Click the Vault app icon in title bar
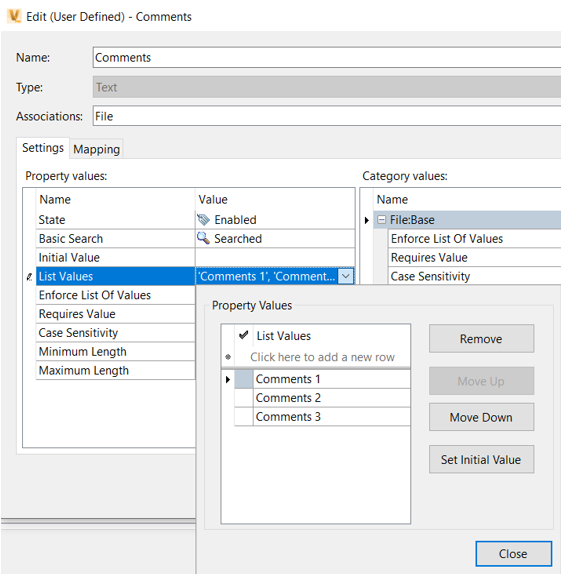Screen dimensions: 561x574 click(14, 16)
